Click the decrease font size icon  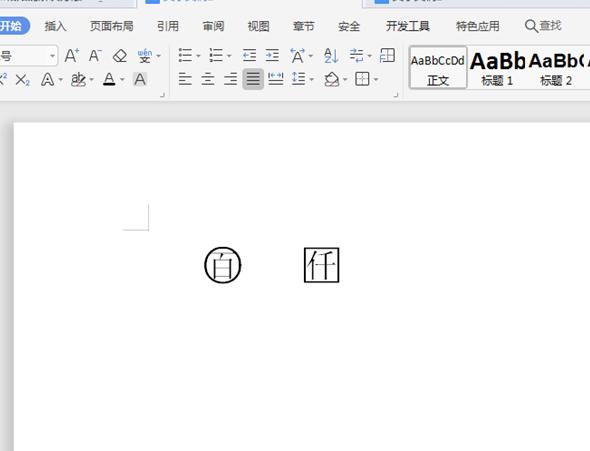(x=95, y=56)
